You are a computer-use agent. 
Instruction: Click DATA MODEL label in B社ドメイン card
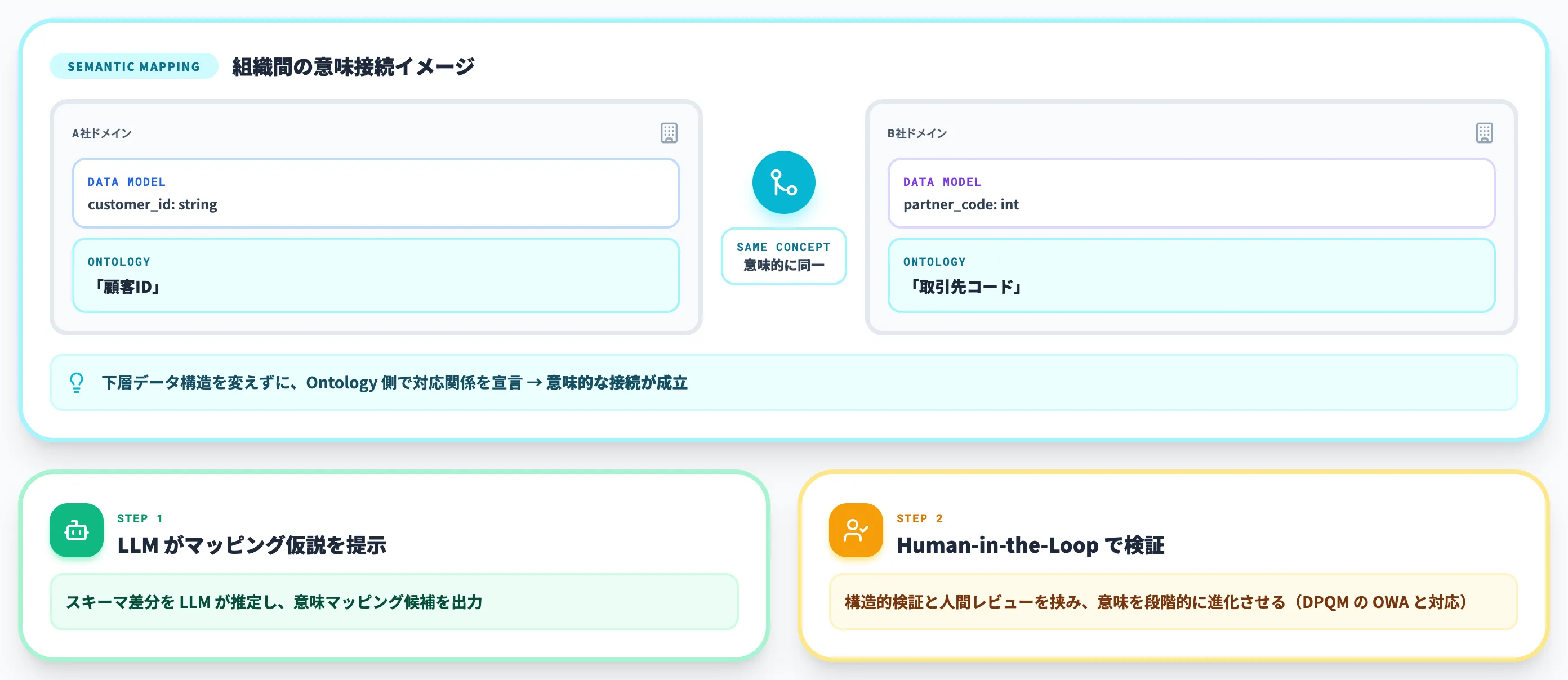[x=942, y=182]
